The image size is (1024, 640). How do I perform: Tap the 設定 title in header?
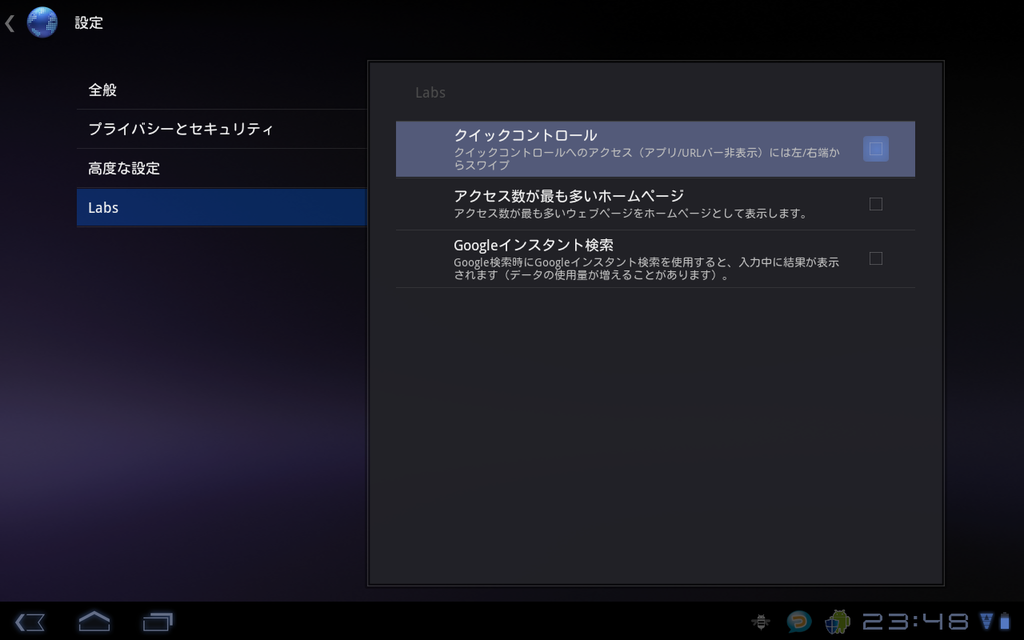pyautogui.click(x=89, y=23)
